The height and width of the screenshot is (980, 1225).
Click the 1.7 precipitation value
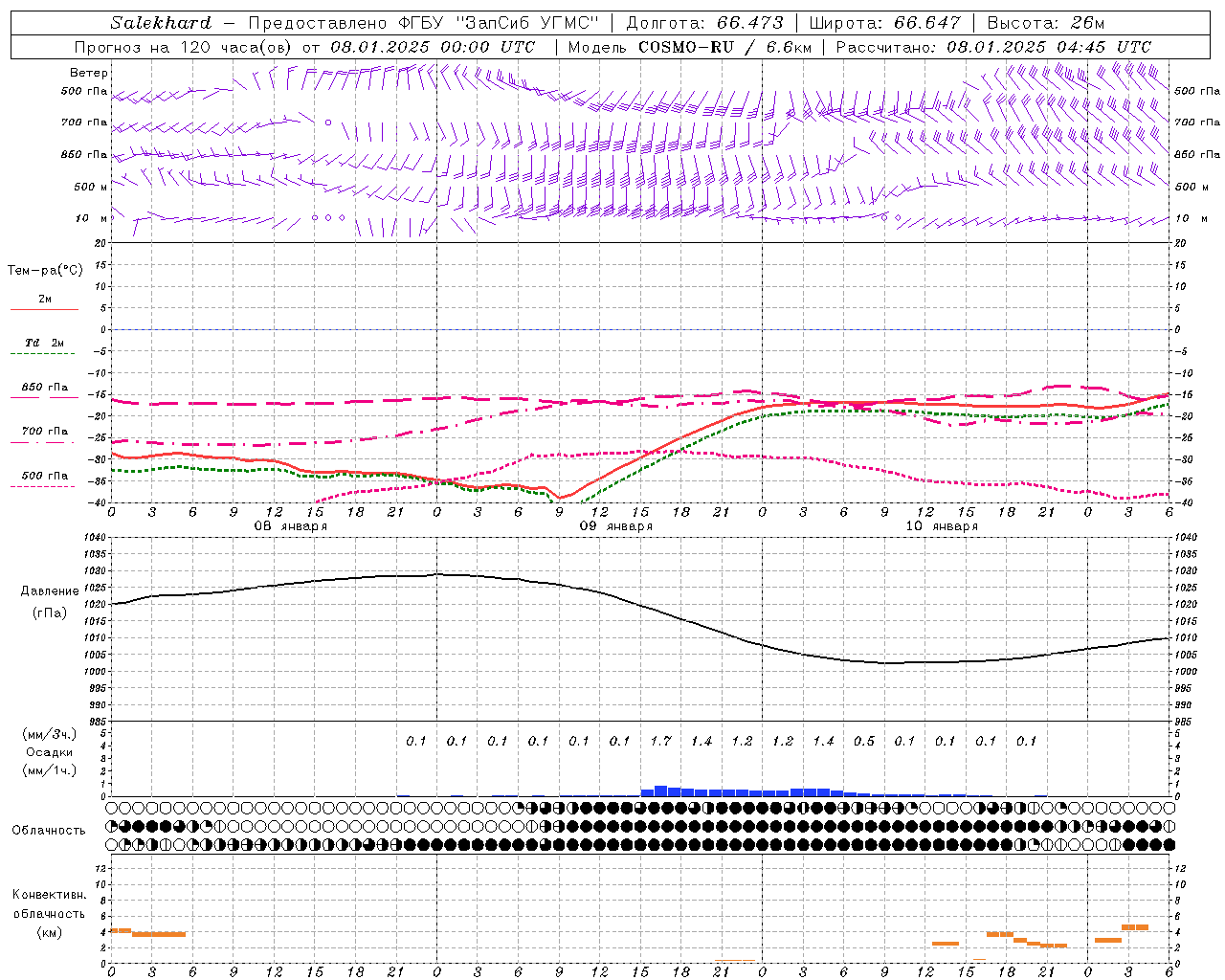pos(661,741)
